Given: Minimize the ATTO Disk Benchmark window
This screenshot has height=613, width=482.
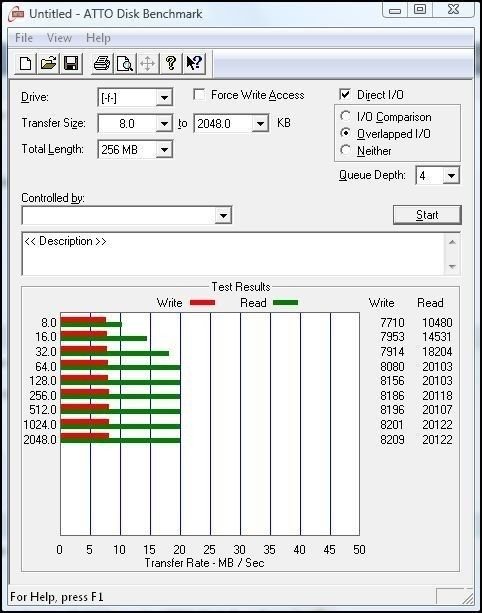Looking at the screenshot, I should (395, 9).
